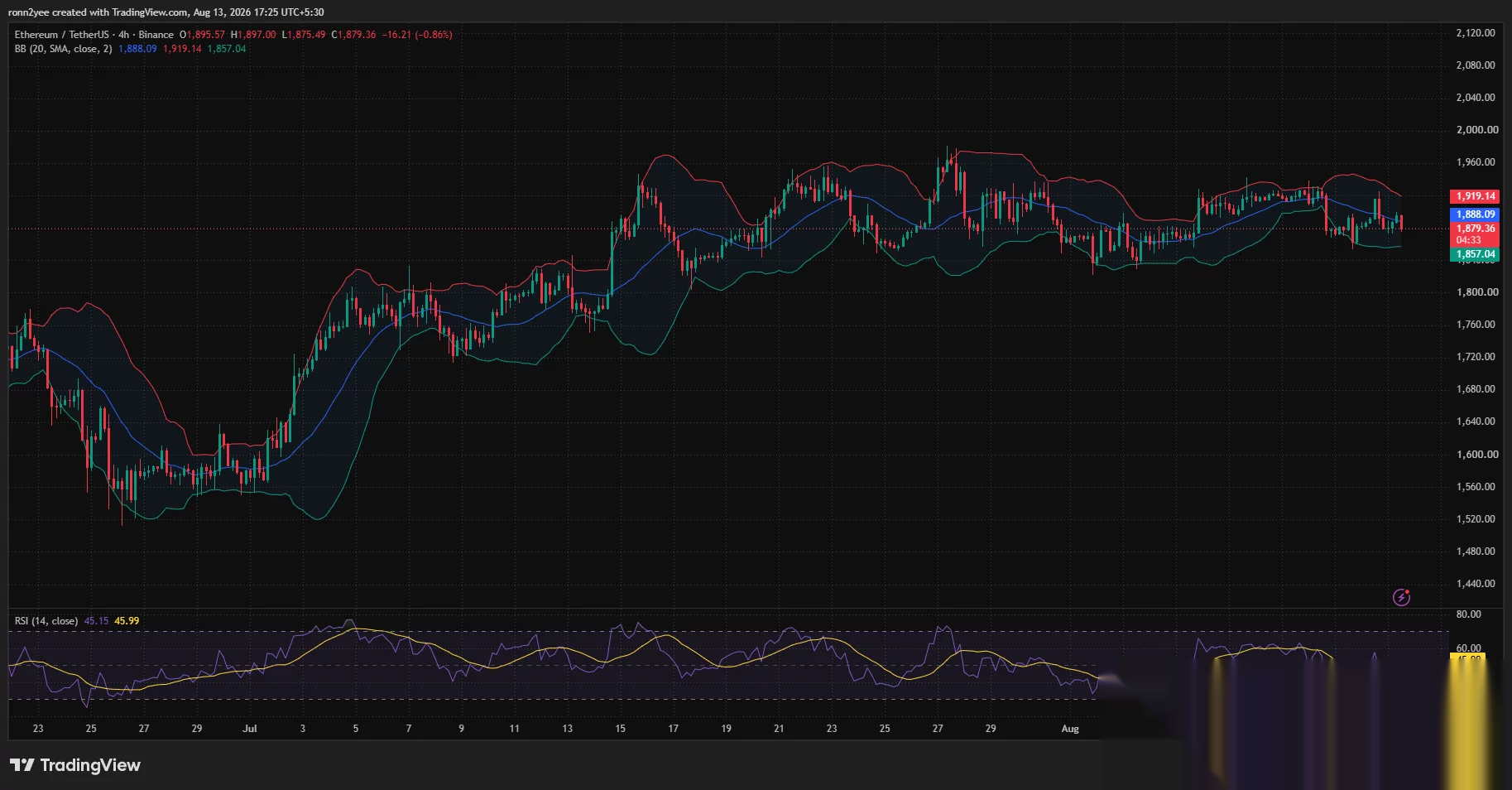Click the 1,440.00 price axis label
This screenshot has height=790, width=1512.
click(1476, 584)
